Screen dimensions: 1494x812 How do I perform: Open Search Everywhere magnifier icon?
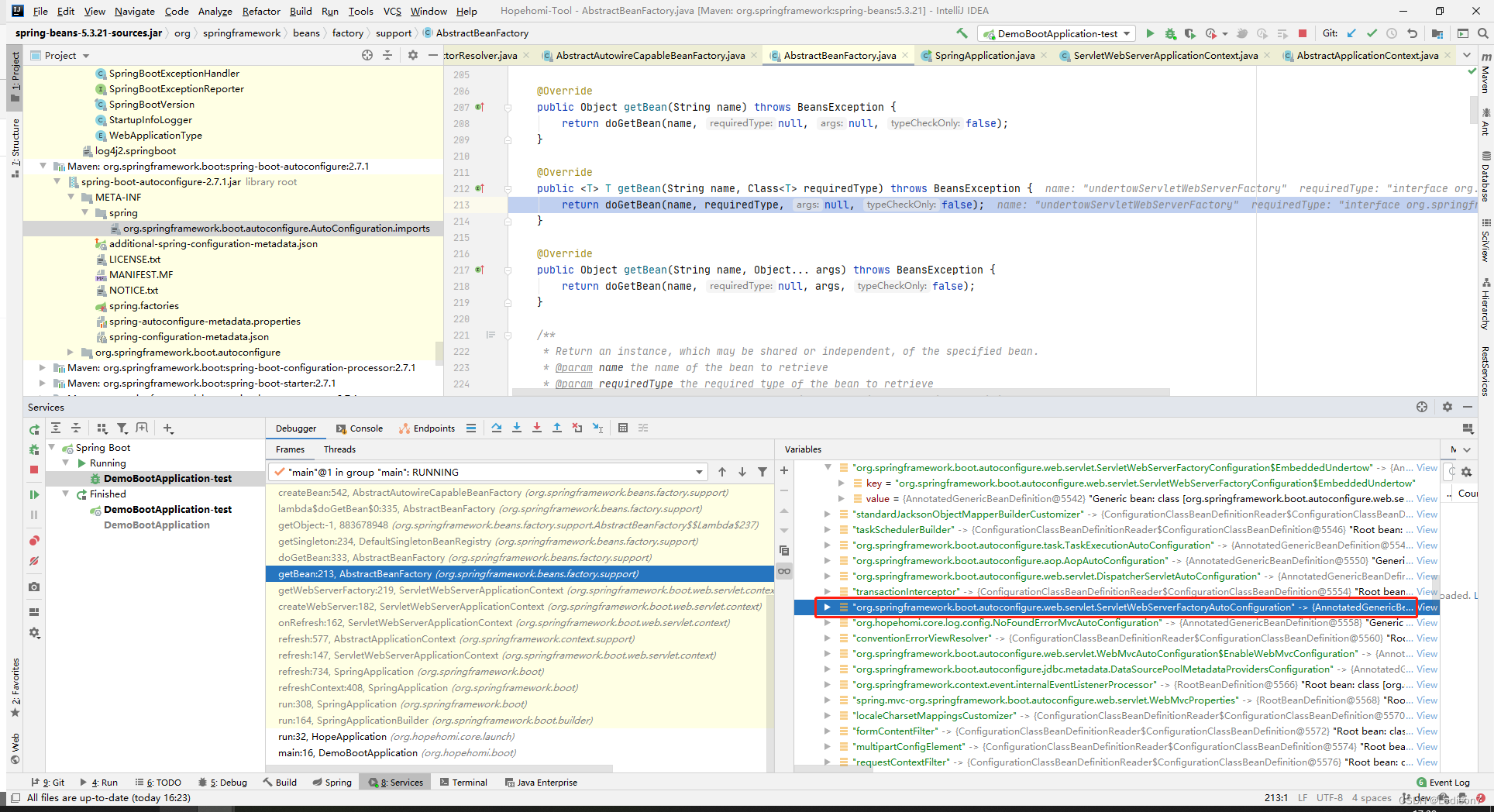pos(1482,33)
